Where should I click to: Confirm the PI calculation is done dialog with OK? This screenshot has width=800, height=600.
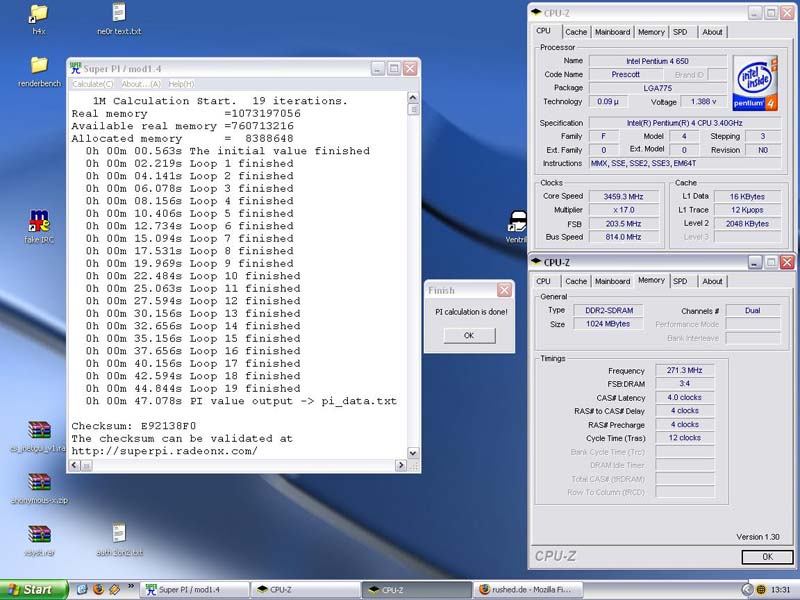[469, 336]
